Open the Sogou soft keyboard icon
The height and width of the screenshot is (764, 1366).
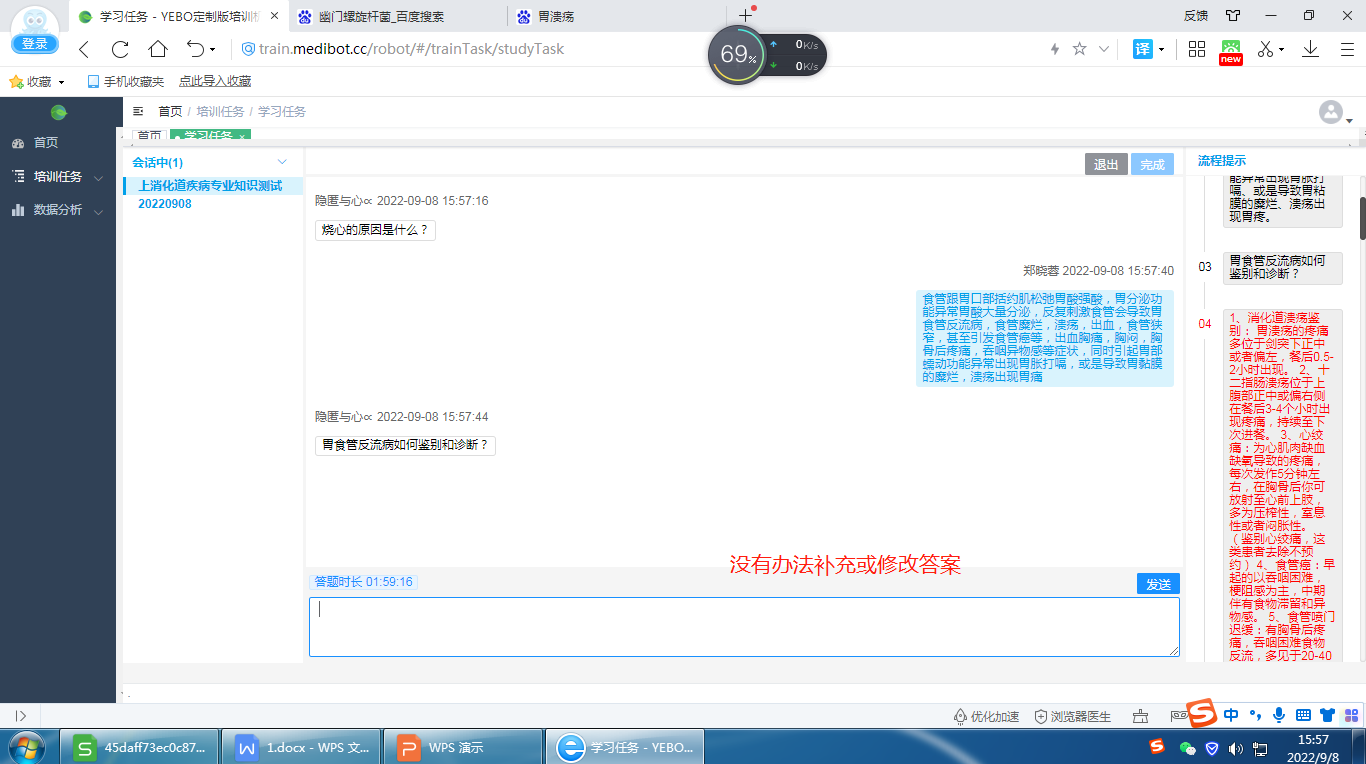pos(1303,714)
